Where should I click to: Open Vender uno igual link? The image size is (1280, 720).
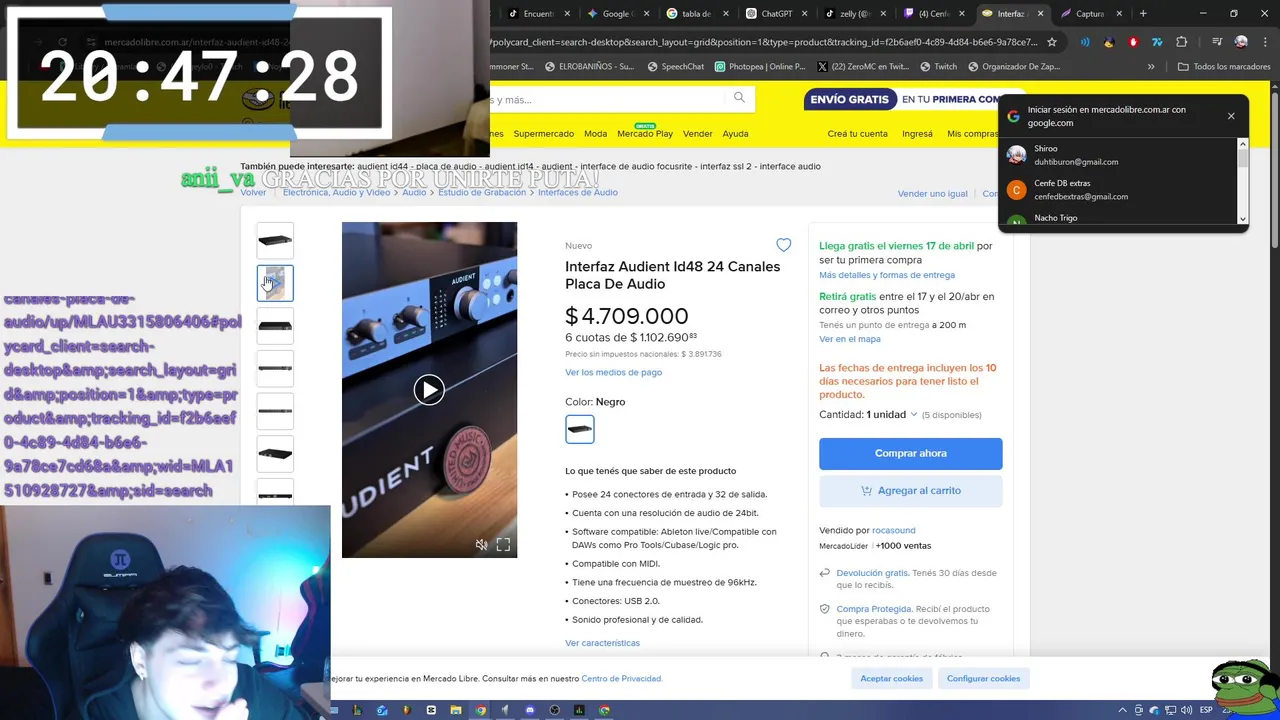932,194
